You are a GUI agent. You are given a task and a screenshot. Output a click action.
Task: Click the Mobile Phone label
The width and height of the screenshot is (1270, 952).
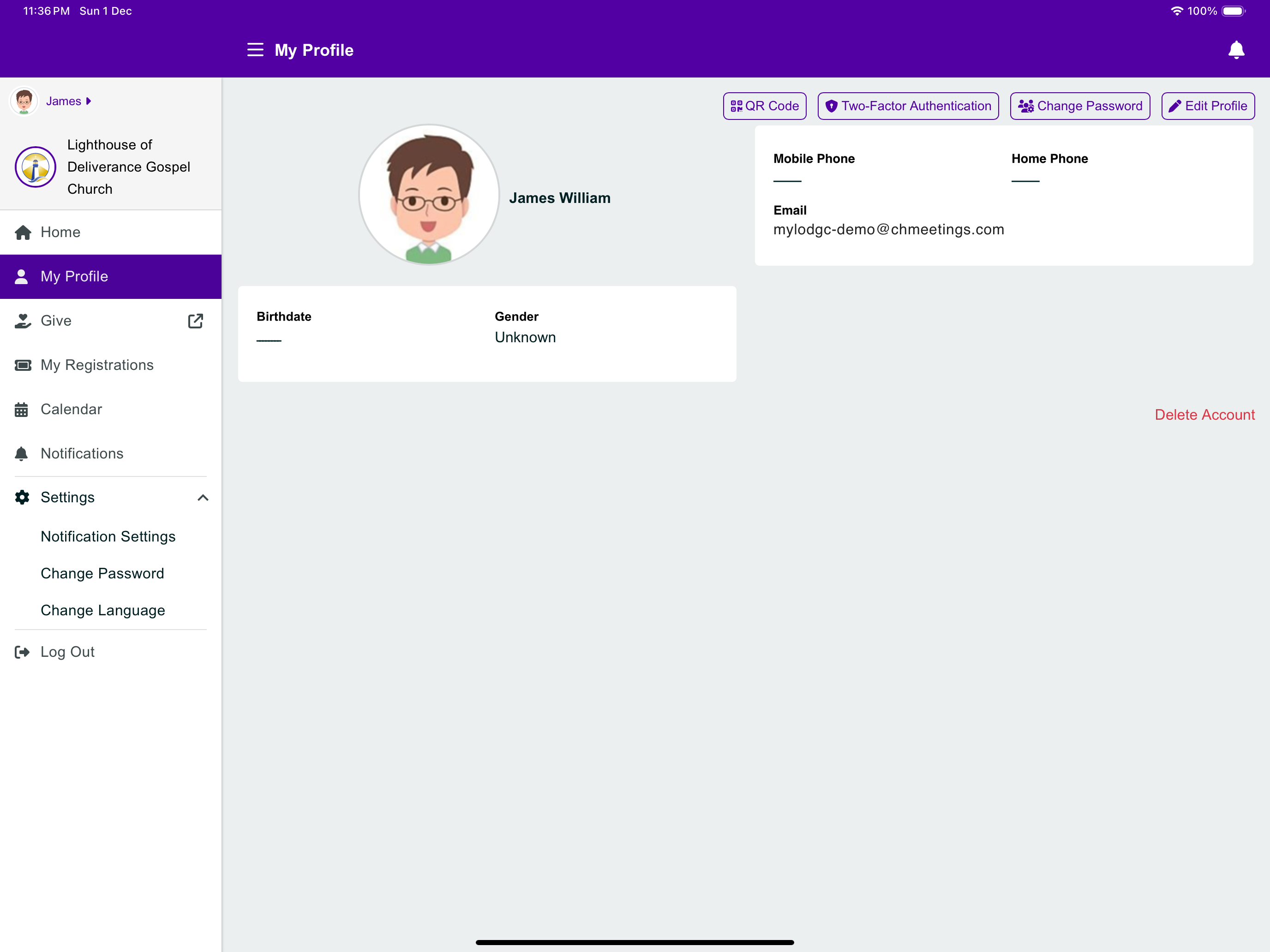(x=814, y=159)
